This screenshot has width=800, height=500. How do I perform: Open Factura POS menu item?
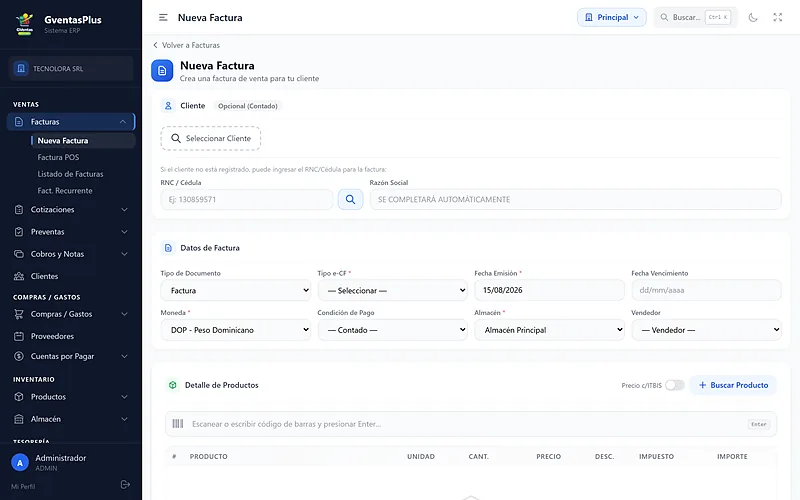click(x=58, y=157)
